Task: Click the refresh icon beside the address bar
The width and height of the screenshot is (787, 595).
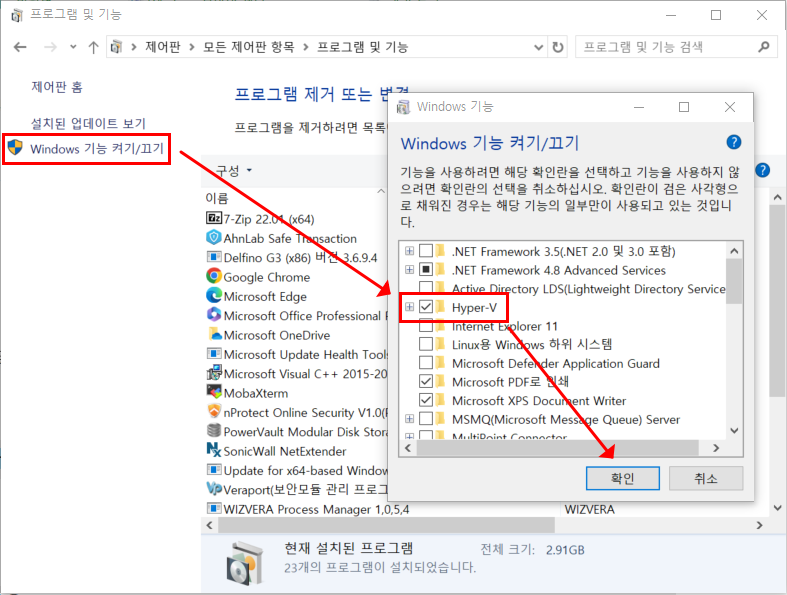Action: 558,47
